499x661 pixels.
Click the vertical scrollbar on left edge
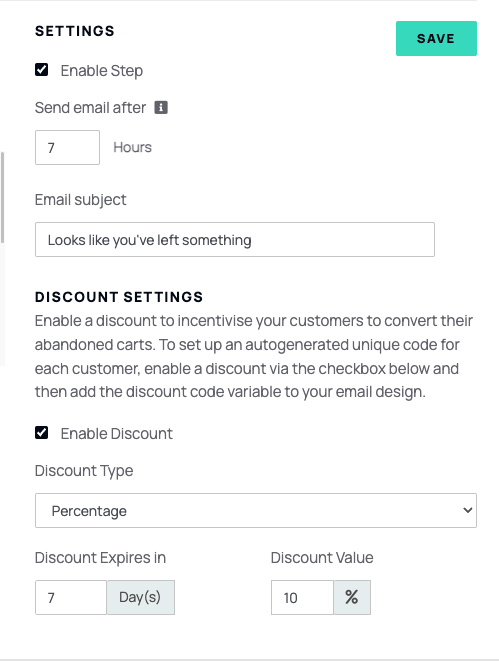(3, 197)
